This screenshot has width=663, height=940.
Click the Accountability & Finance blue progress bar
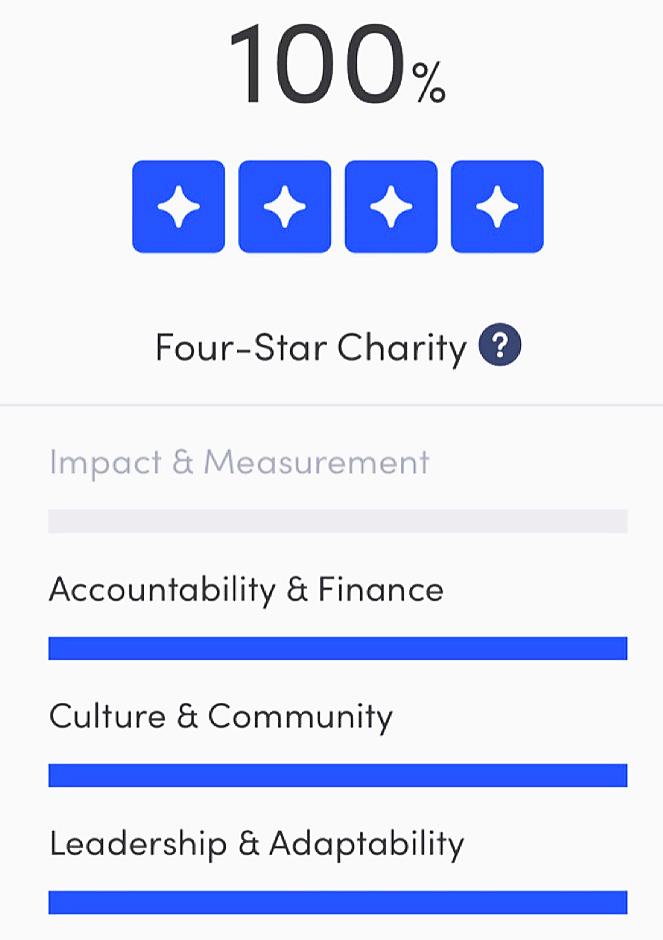337,648
